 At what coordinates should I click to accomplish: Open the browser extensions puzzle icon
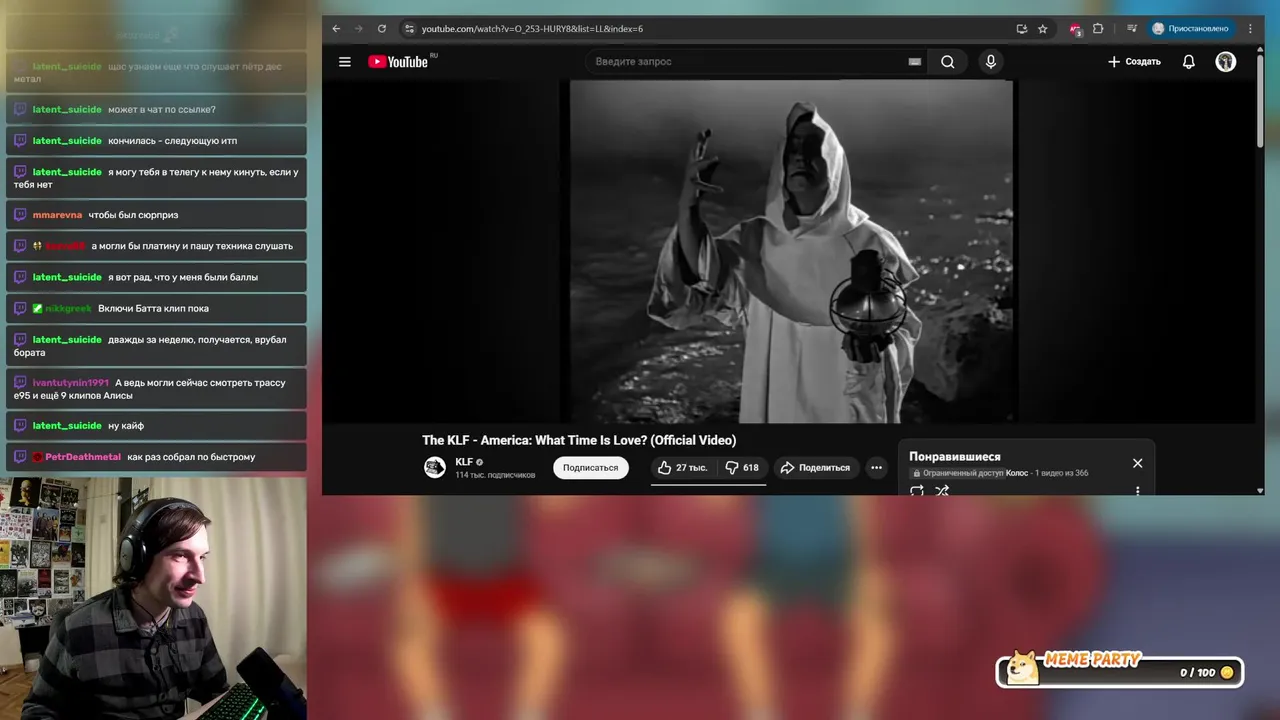pos(1098,29)
